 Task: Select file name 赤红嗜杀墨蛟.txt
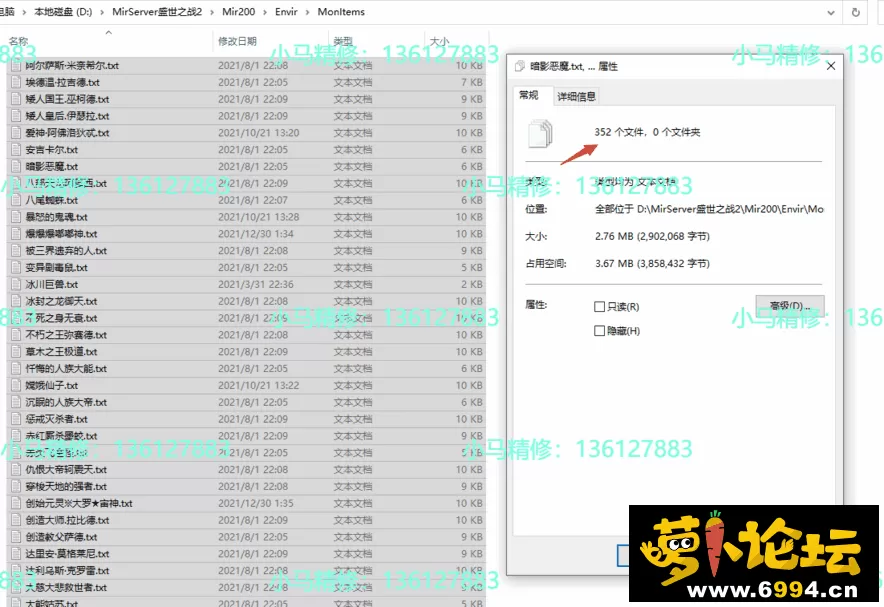[61, 436]
